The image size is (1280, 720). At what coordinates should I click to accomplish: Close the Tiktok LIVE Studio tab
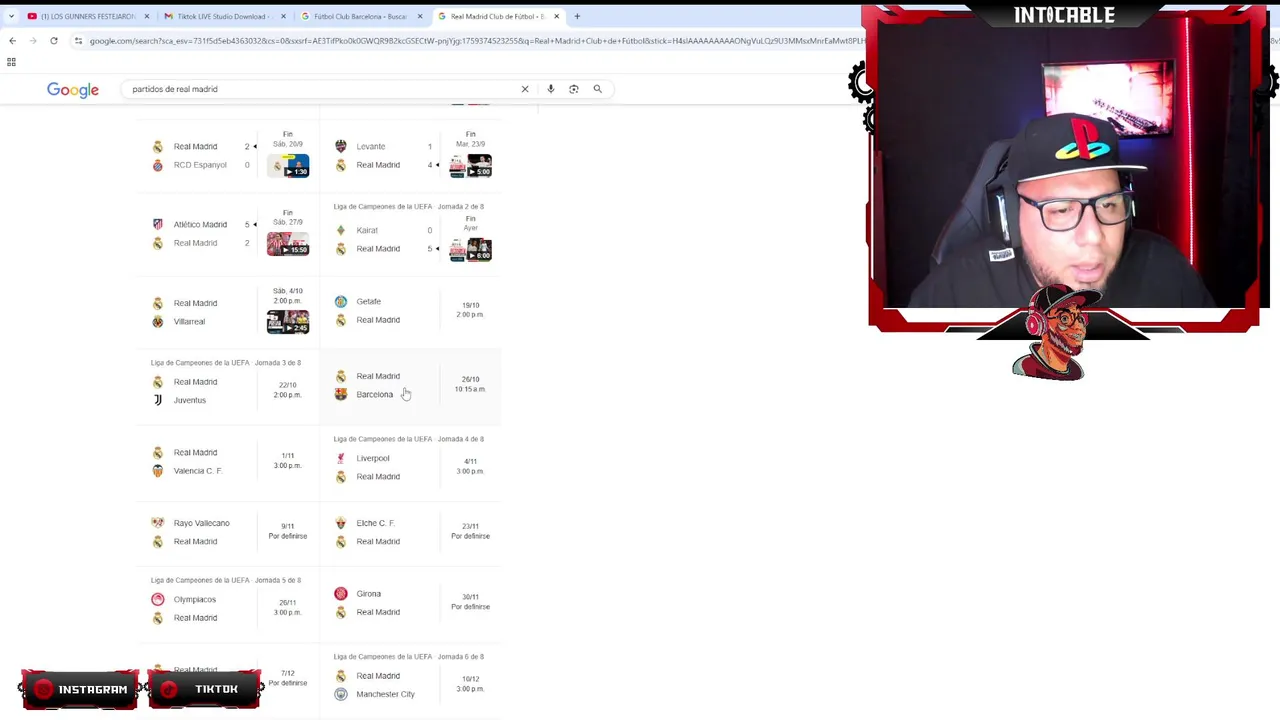click(x=284, y=16)
